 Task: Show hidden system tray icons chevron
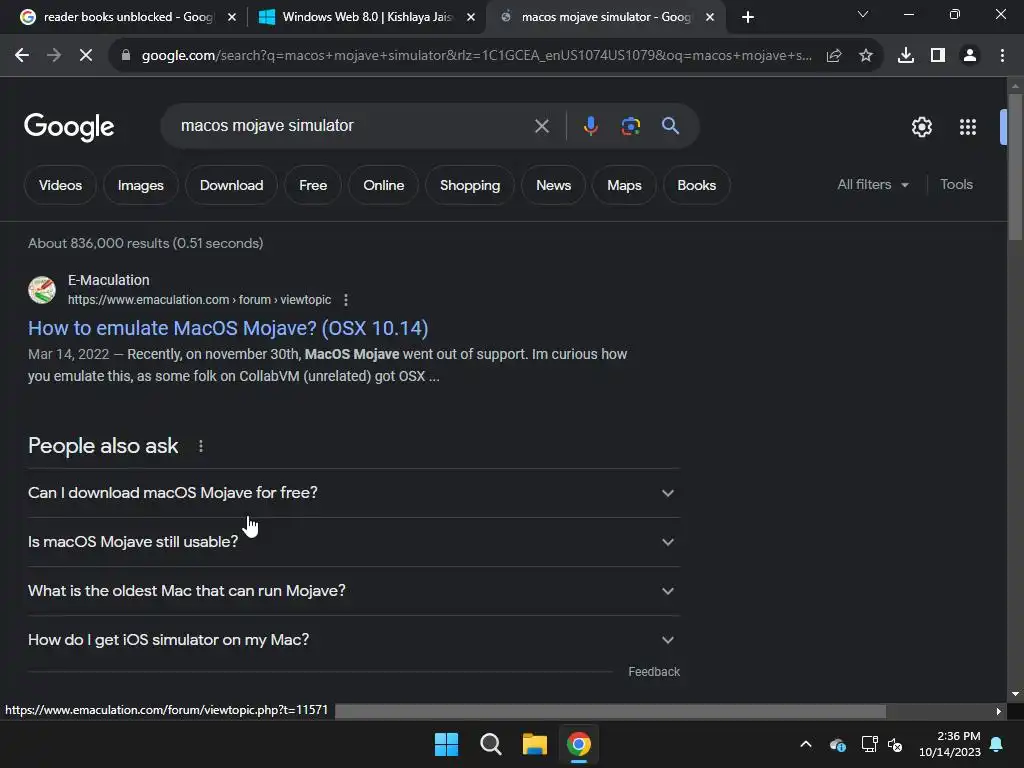[x=806, y=744]
